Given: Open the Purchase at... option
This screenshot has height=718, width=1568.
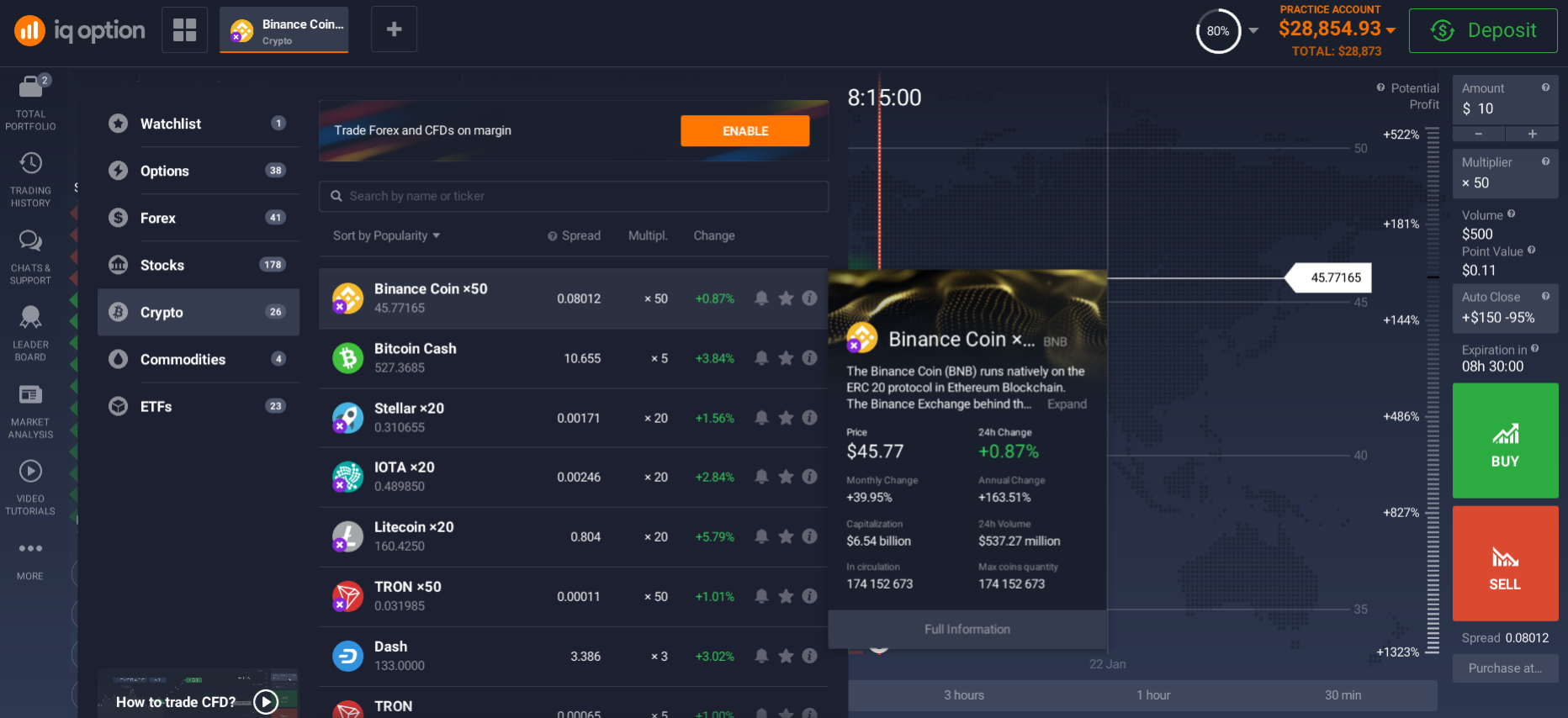Looking at the screenshot, I should click(x=1505, y=668).
